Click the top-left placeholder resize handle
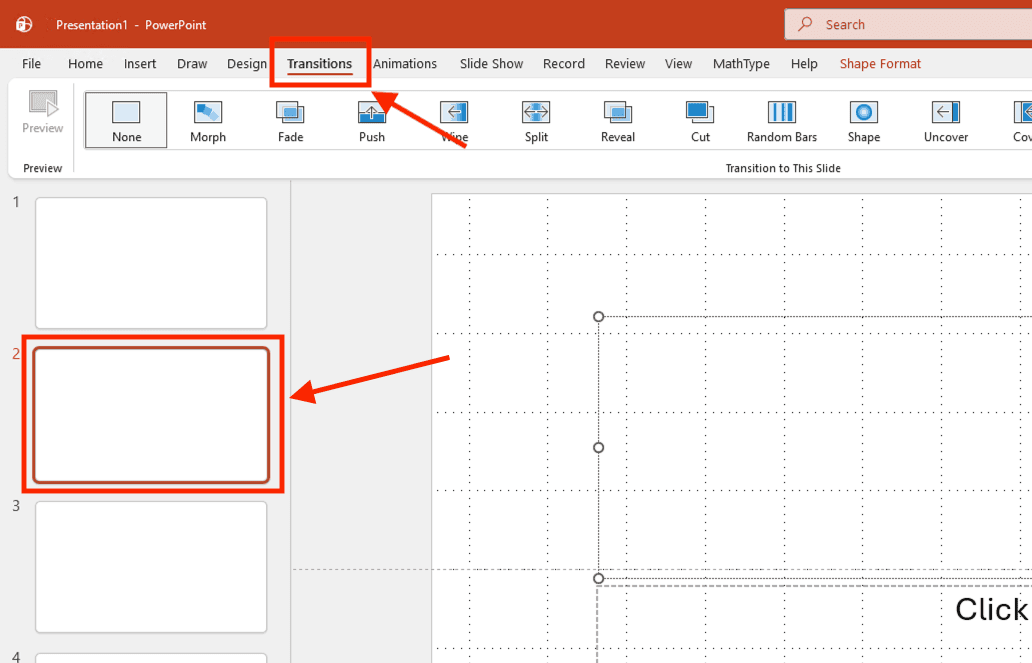This screenshot has height=663, width=1032. coord(598,317)
